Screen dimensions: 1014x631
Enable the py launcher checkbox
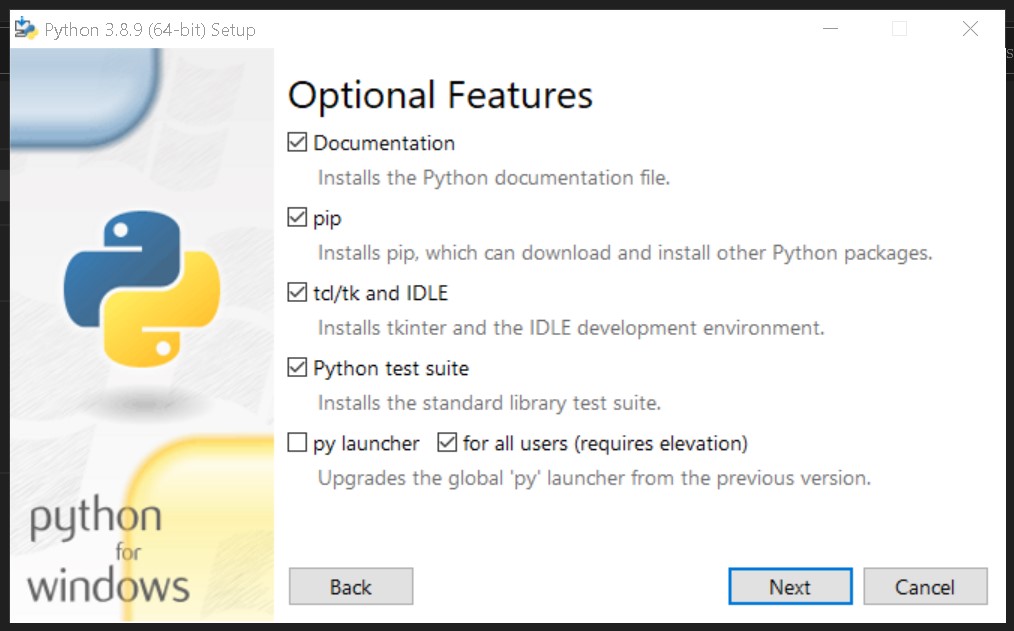pyautogui.click(x=297, y=442)
